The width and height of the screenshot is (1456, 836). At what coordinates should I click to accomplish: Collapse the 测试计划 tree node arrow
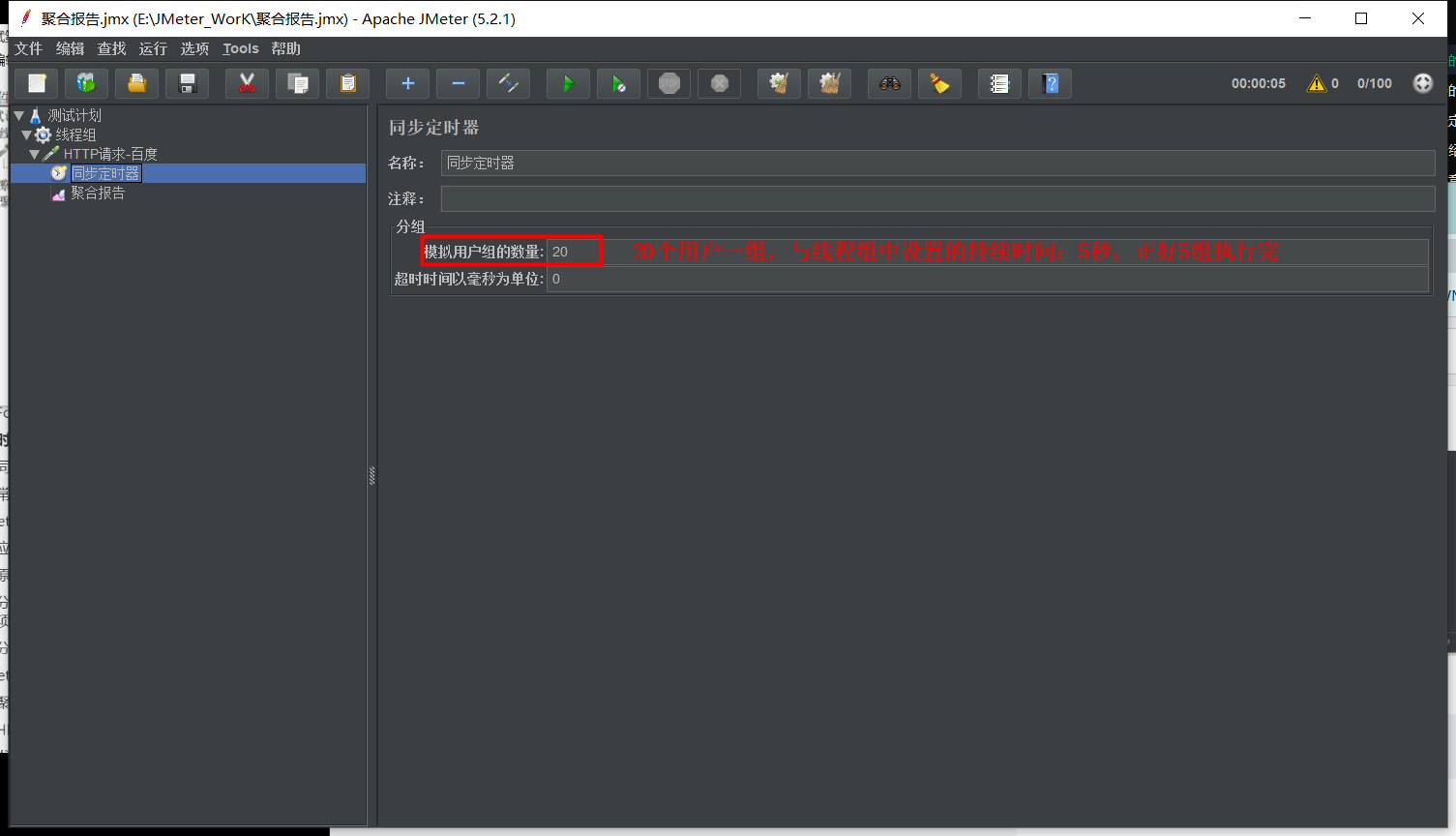pos(18,115)
